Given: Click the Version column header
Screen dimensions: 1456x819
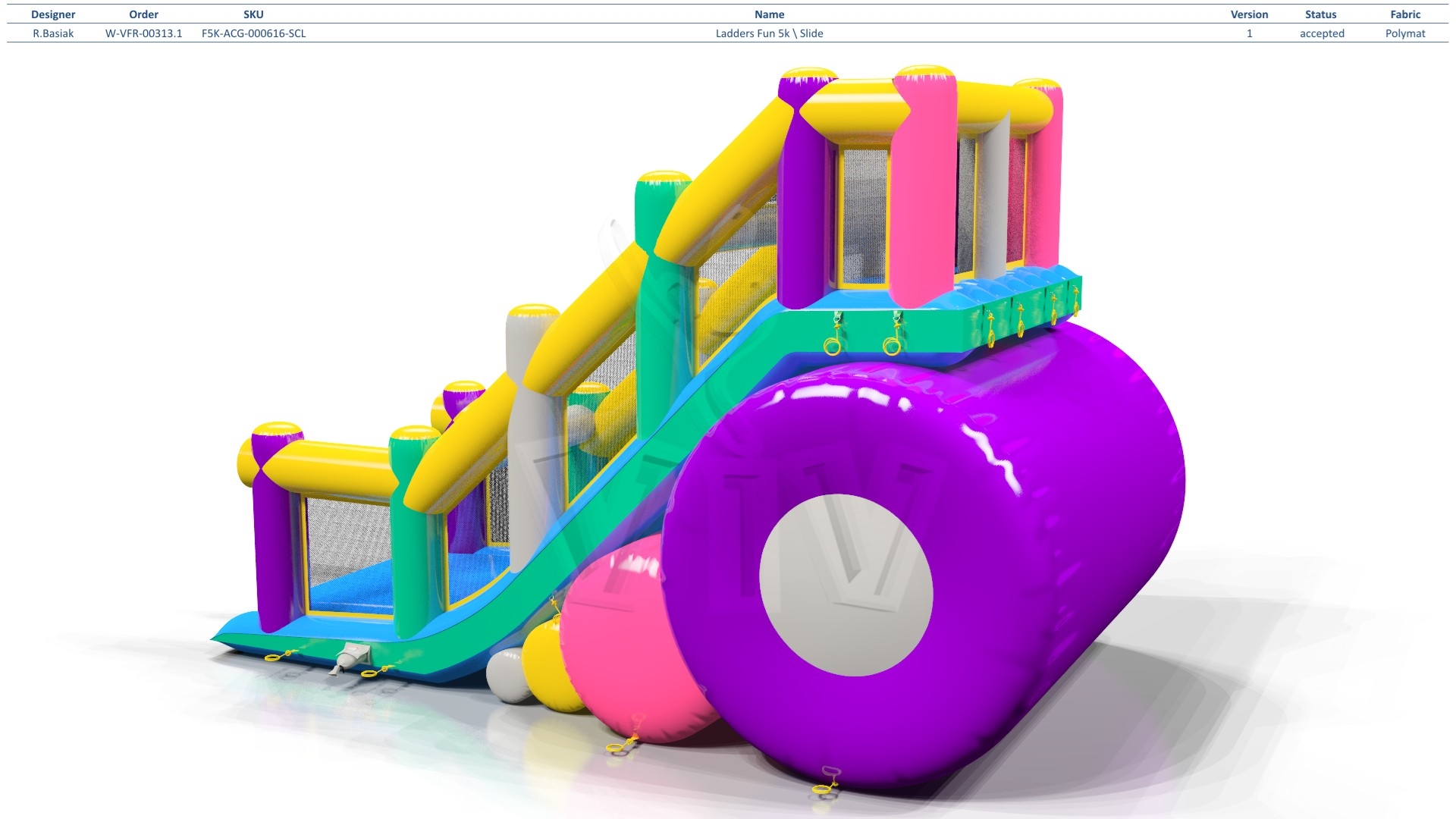Looking at the screenshot, I should [x=1249, y=14].
